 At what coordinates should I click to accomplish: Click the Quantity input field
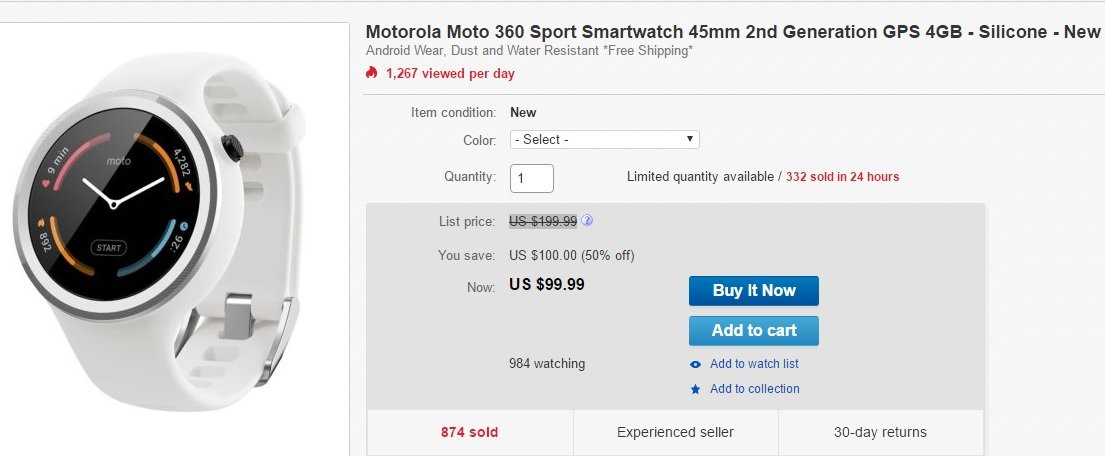click(531, 178)
